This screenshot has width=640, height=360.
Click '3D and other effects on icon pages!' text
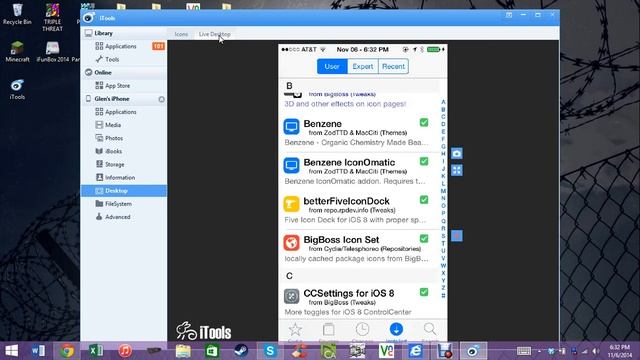click(345, 104)
